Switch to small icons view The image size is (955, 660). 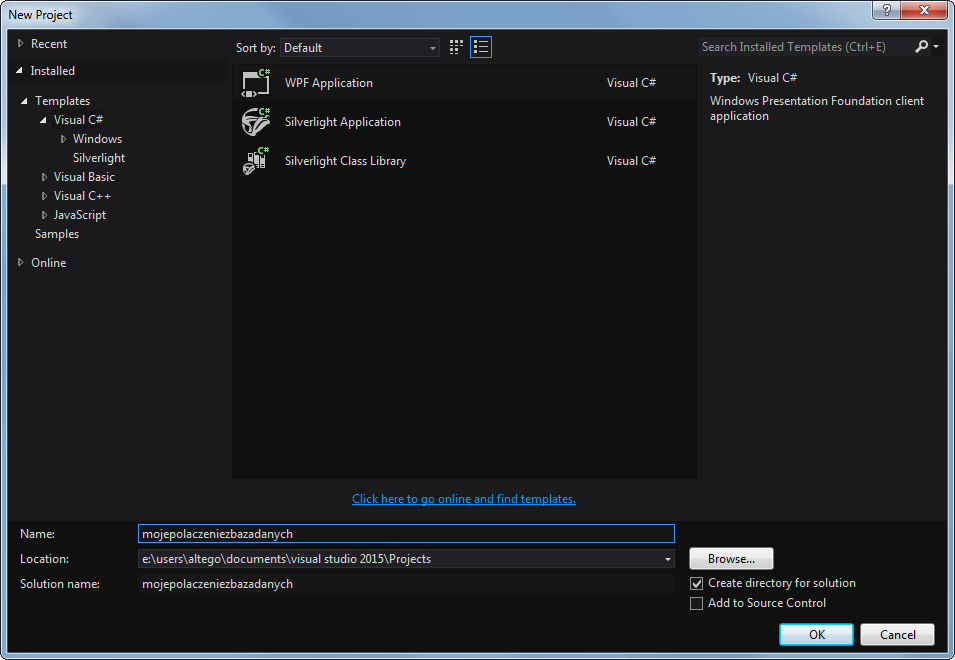click(456, 47)
